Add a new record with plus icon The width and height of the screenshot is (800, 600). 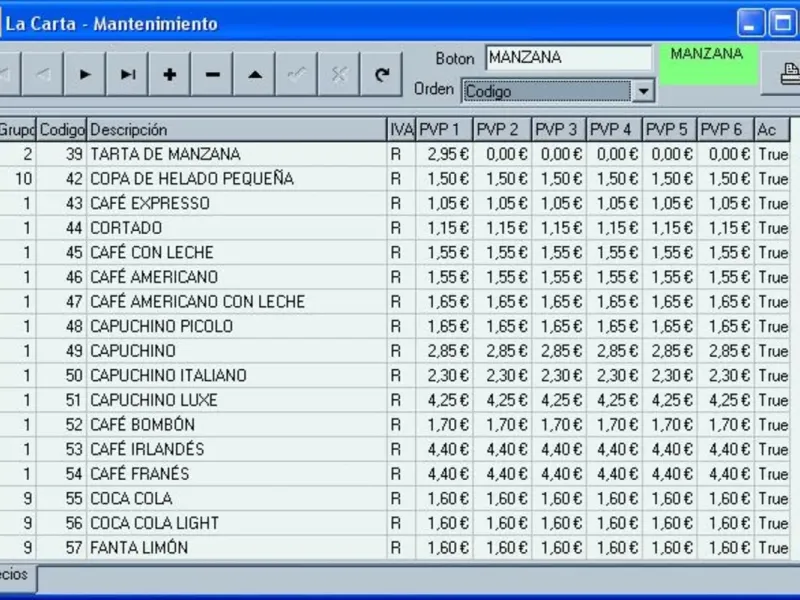[169, 74]
